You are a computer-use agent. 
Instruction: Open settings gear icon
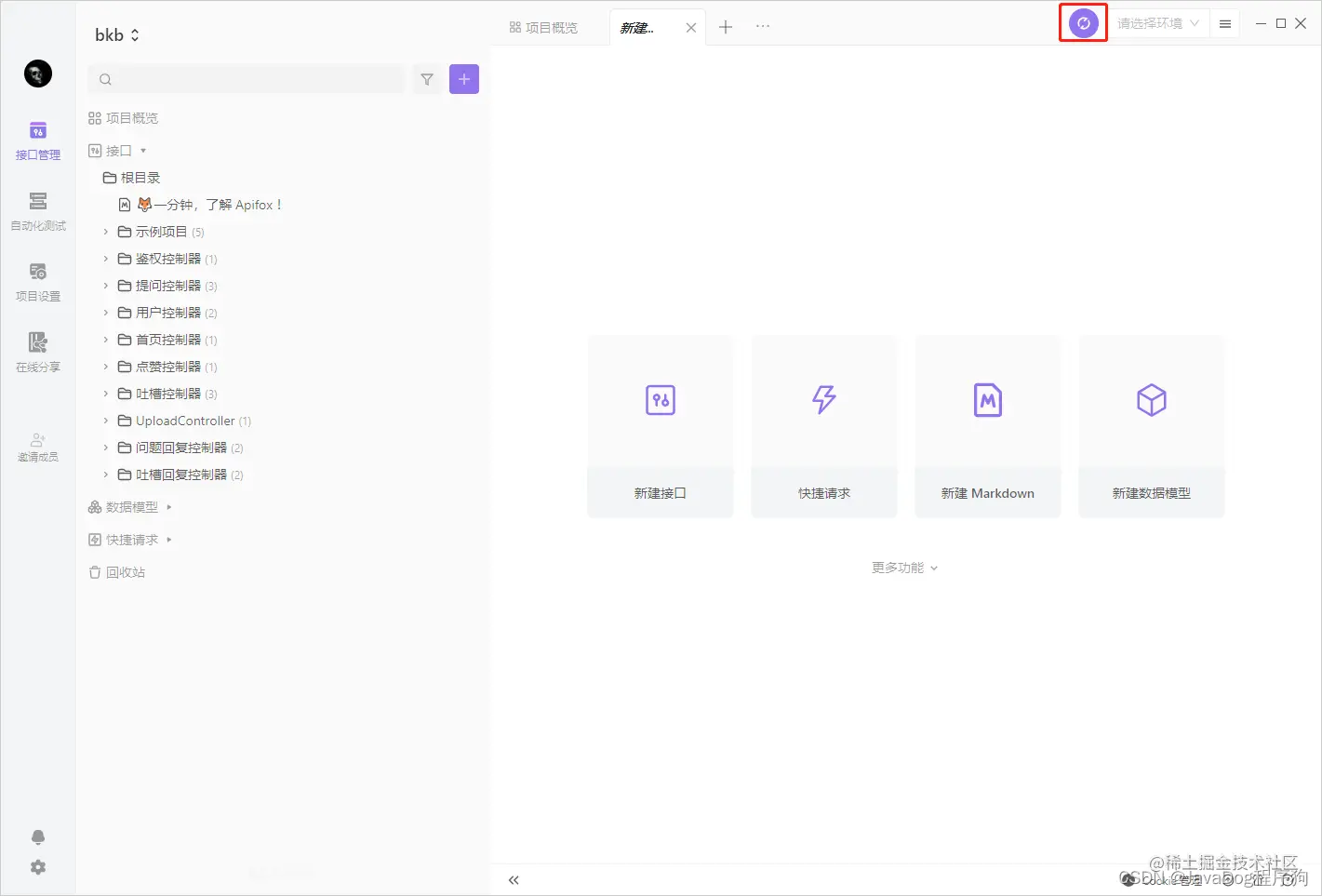(38, 867)
